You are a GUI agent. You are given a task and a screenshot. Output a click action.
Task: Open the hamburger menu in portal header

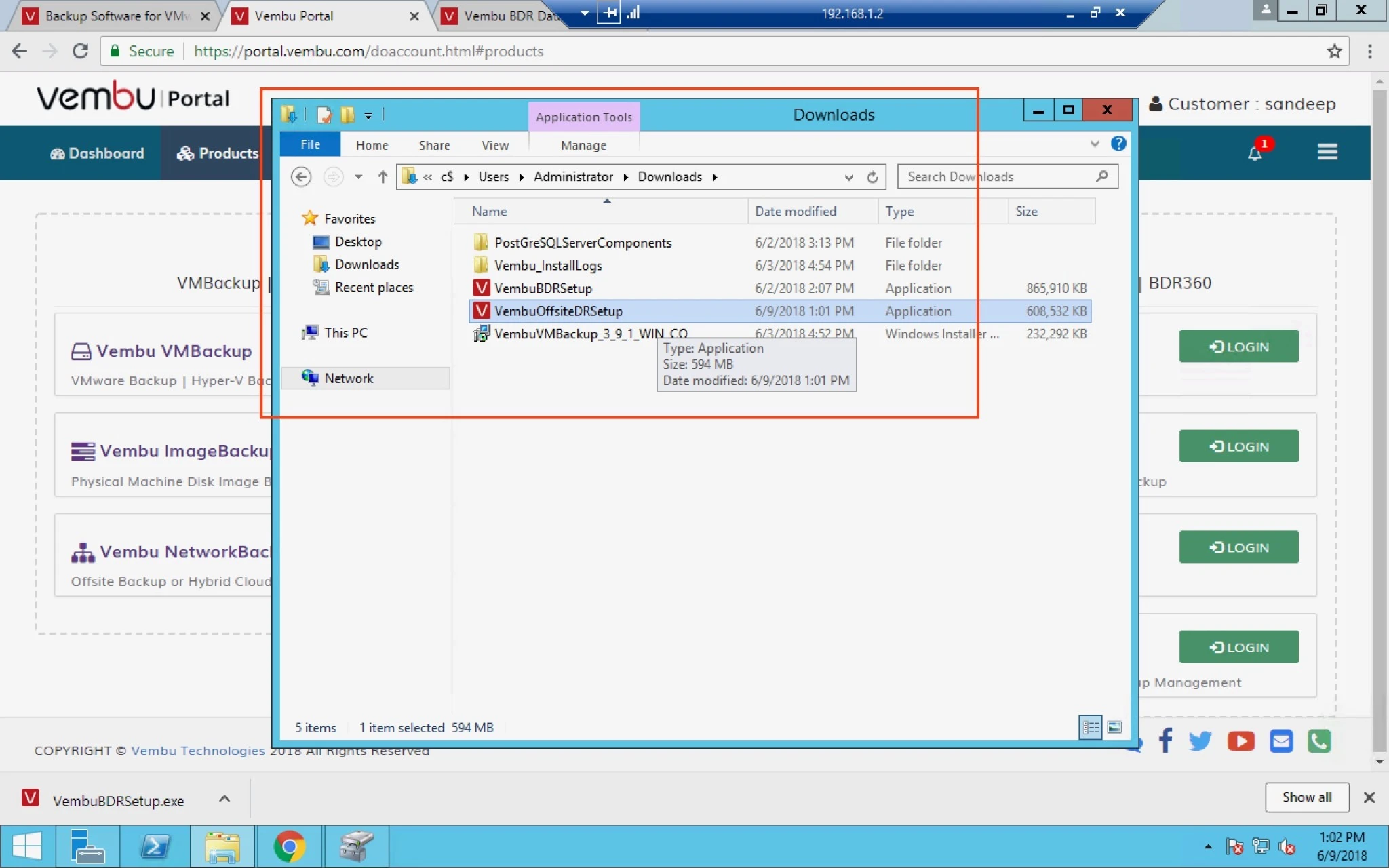coord(1327,153)
